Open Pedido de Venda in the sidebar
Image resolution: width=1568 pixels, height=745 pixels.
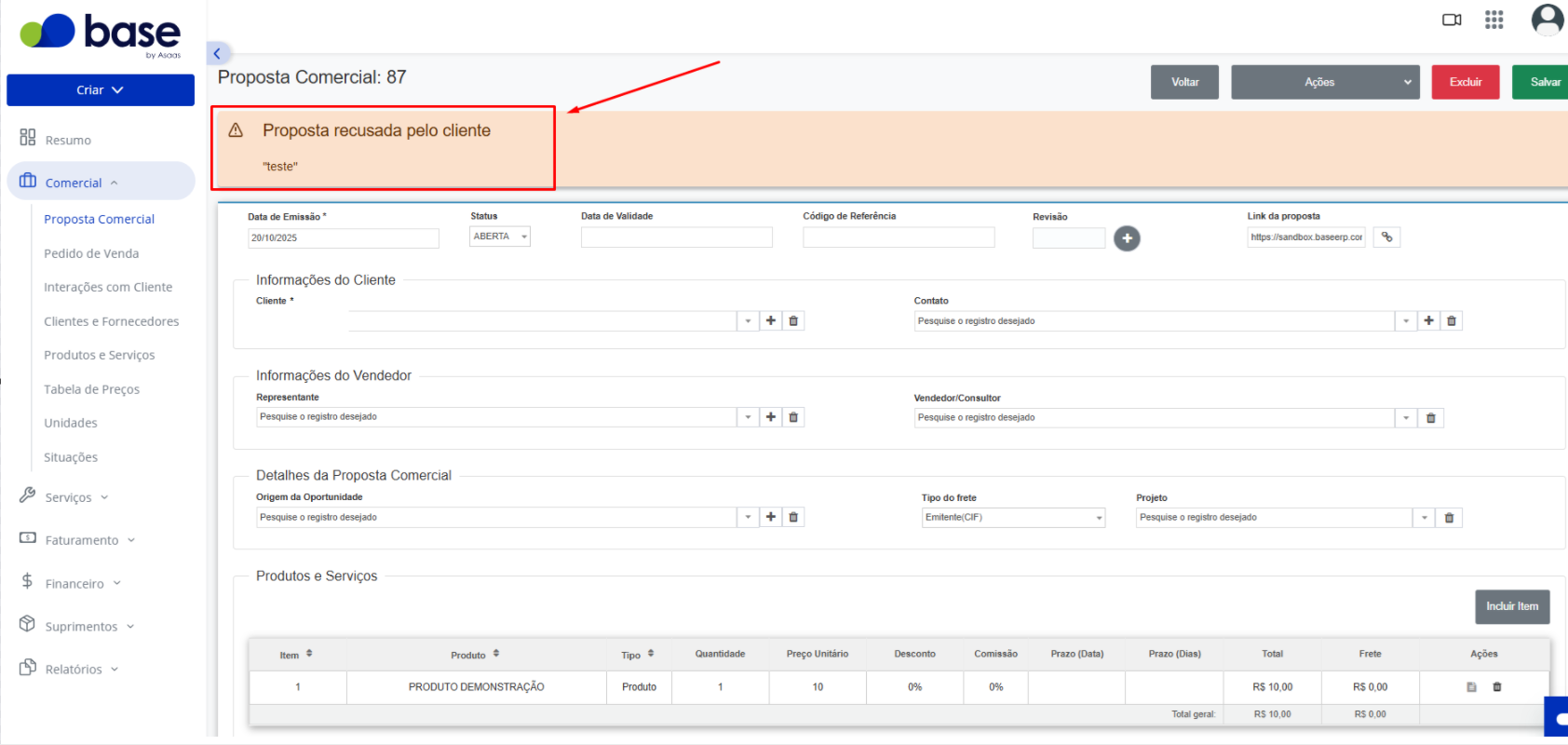[x=91, y=253]
